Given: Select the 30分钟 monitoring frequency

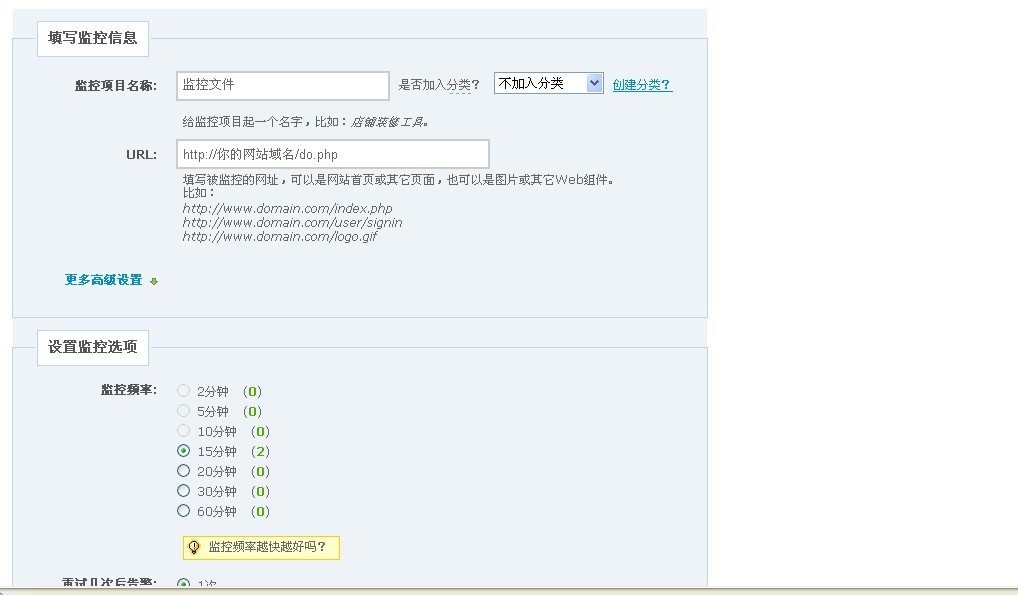Looking at the screenshot, I should [183, 491].
